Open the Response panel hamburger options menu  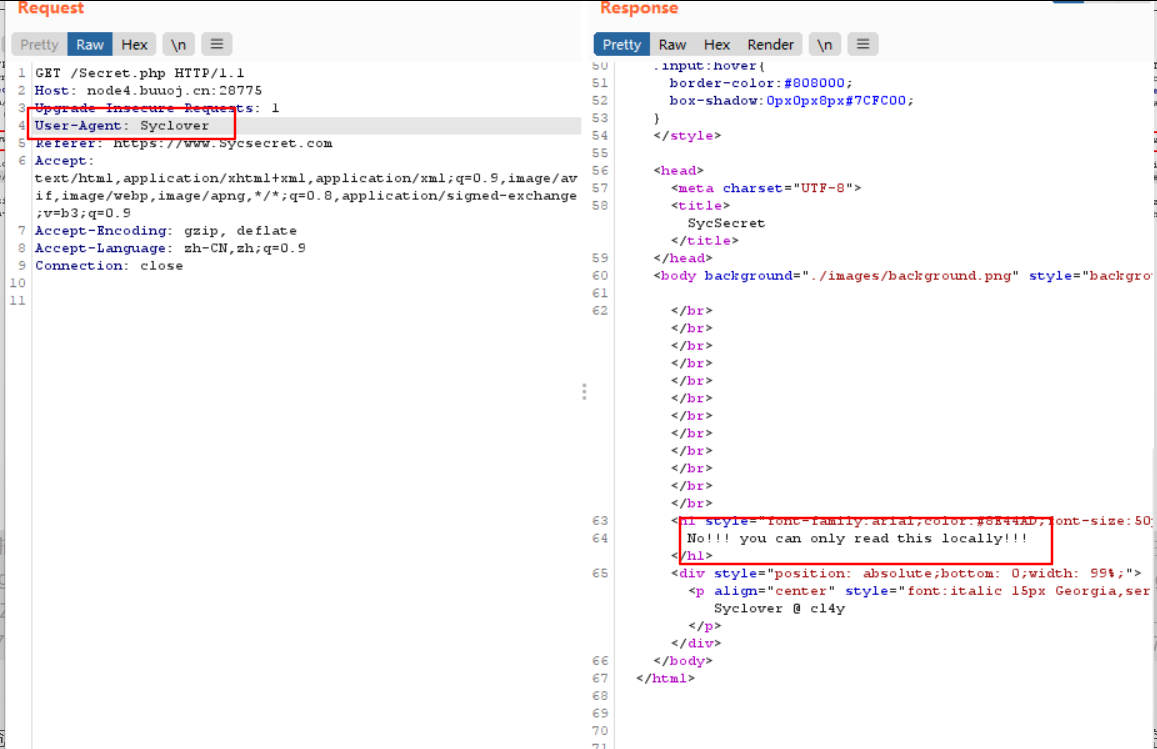pos(863,44)
